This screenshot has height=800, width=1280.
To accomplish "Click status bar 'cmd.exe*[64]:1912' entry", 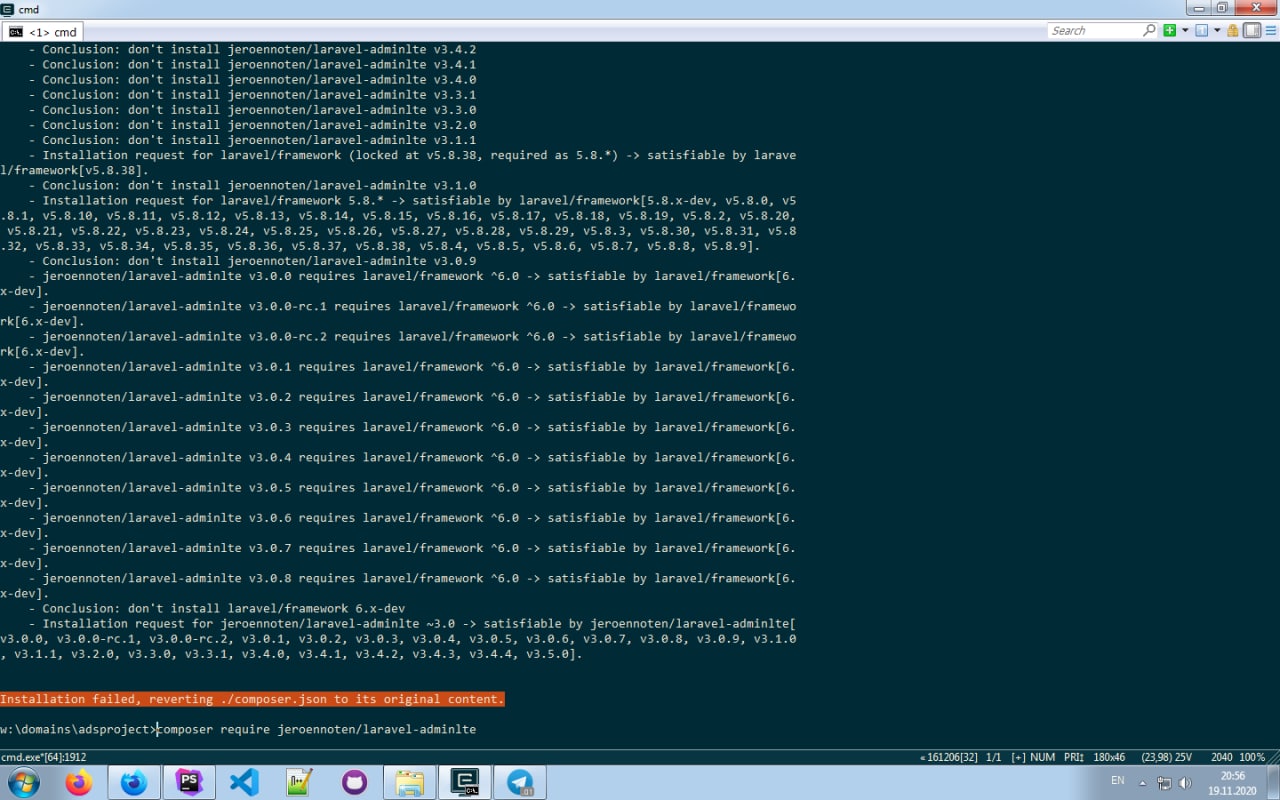I will tap(44, 757).
